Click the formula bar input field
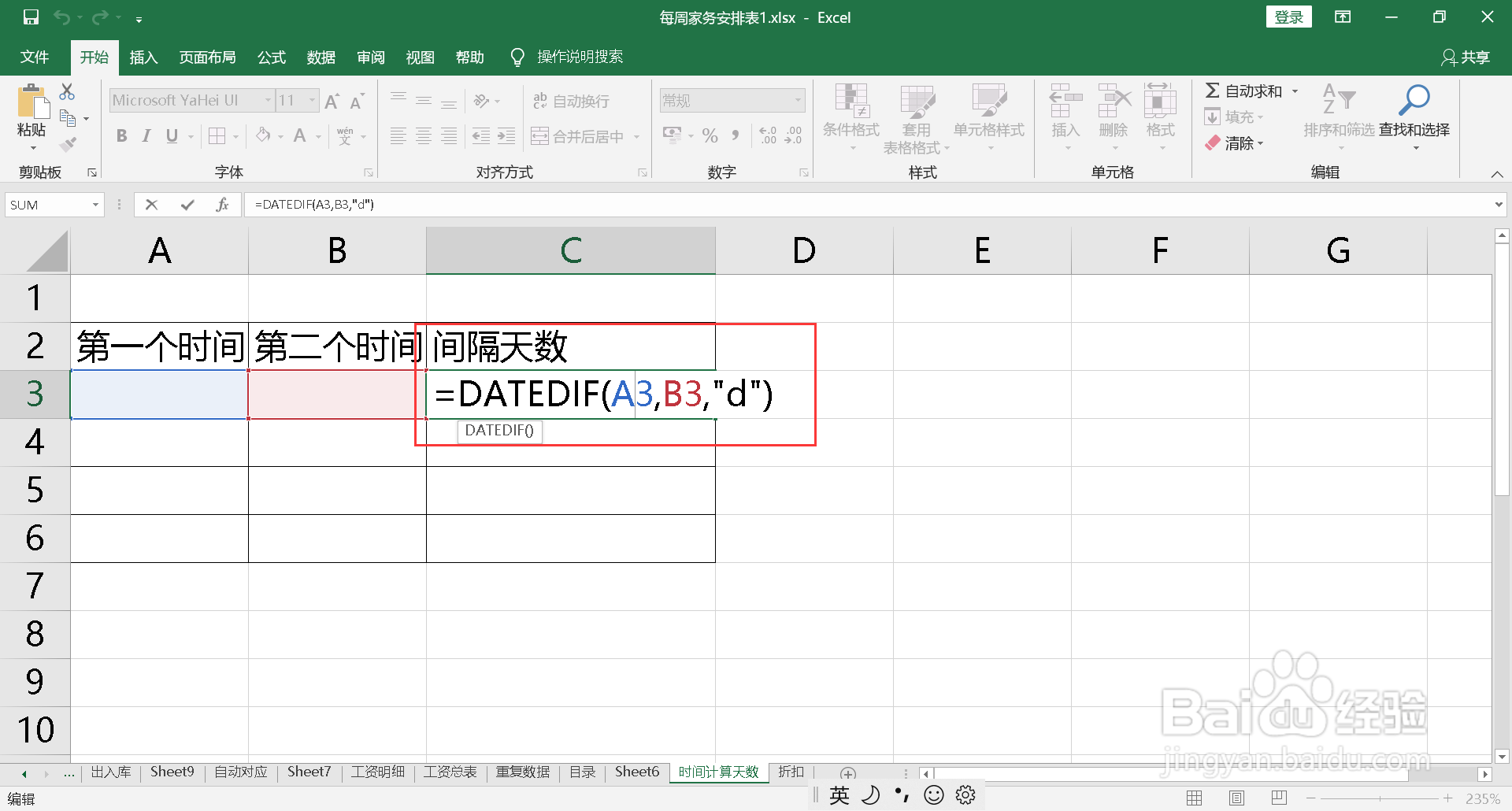Viewport: 1512px width, 811px height. tap(866, 205)
